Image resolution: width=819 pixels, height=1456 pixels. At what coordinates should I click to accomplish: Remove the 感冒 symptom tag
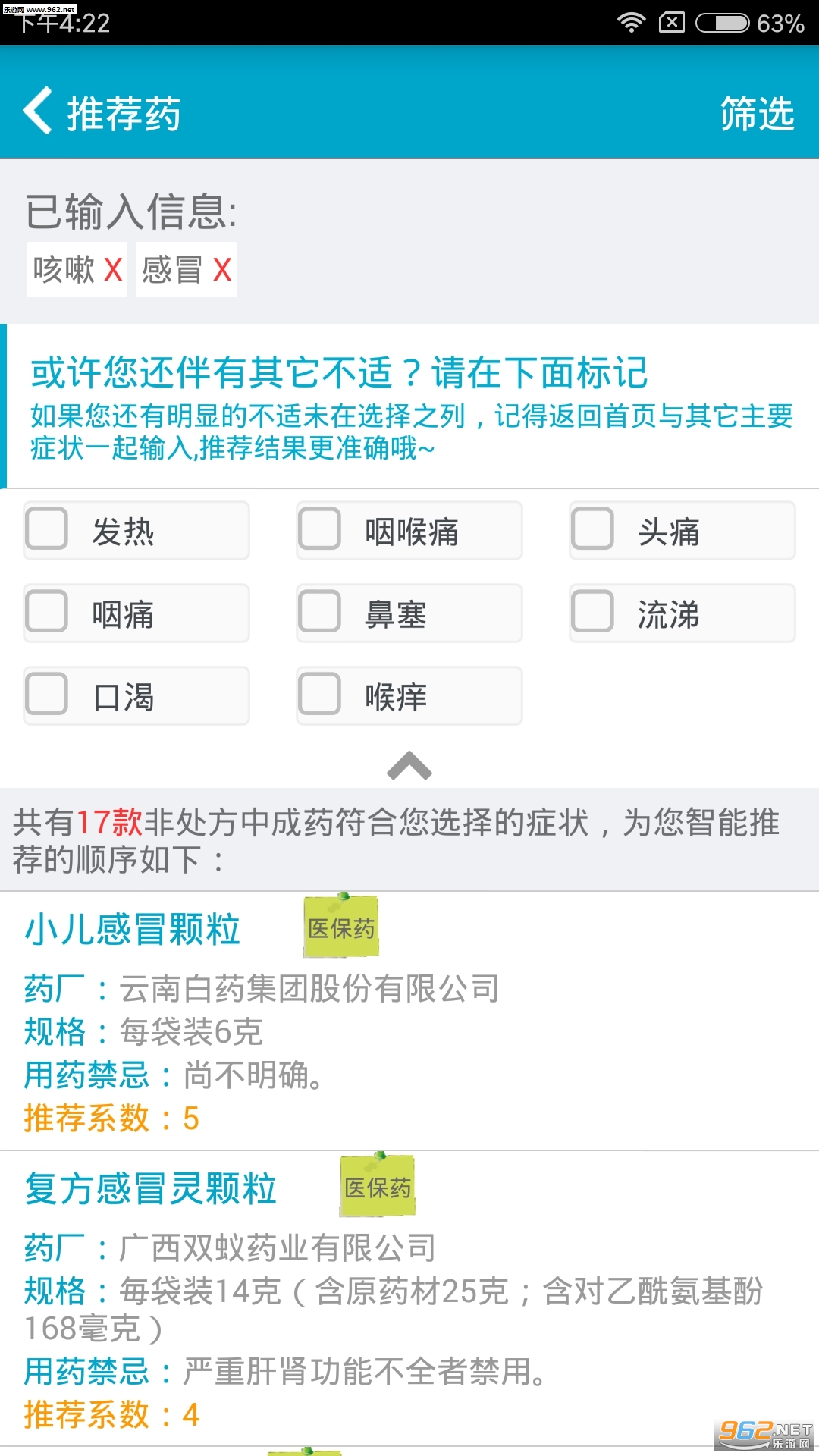coord(221,269)
